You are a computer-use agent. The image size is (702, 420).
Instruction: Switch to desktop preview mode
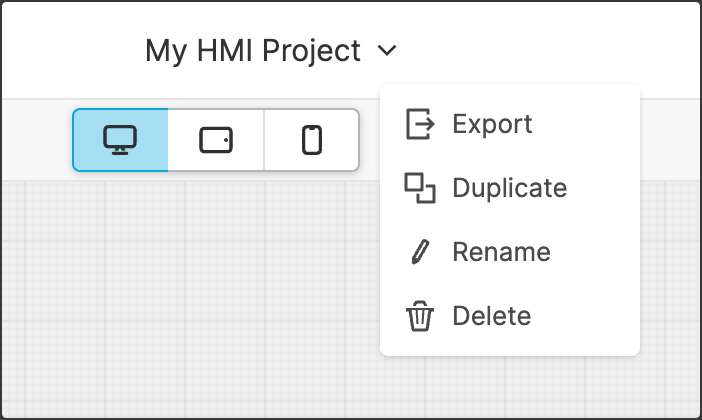120,140
